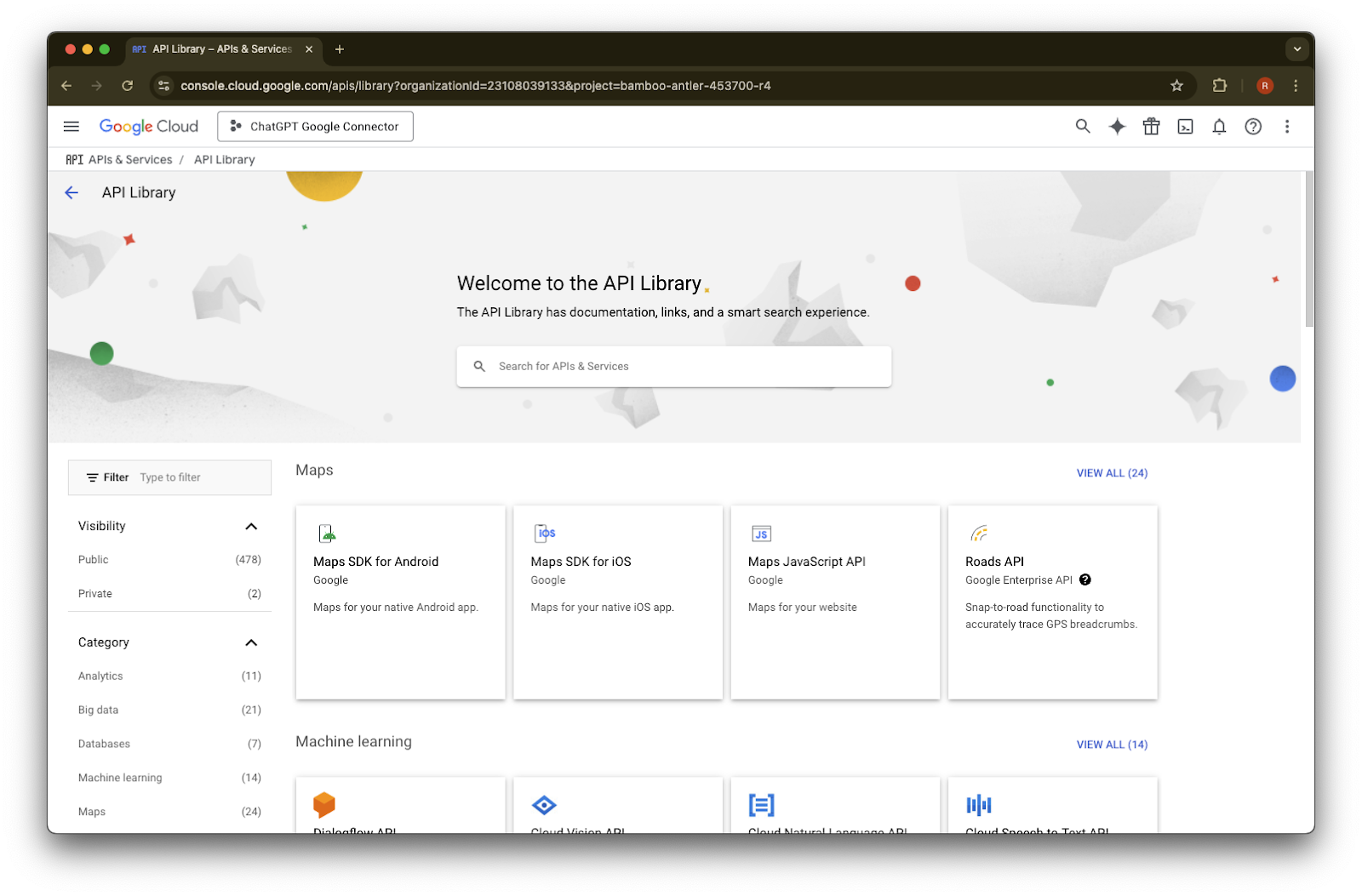Screen dimensions: 1362x896
Task: Click the Type to filter field
Action: 169,478
